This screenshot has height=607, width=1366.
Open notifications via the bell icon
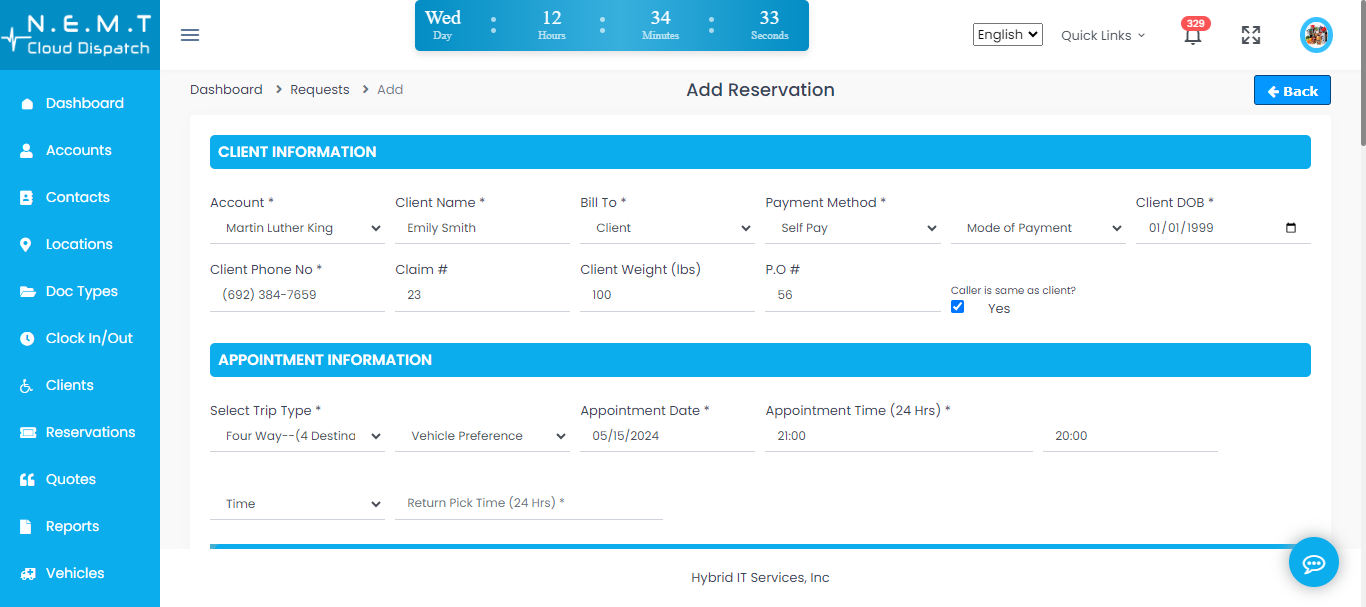pos(1192,36)
